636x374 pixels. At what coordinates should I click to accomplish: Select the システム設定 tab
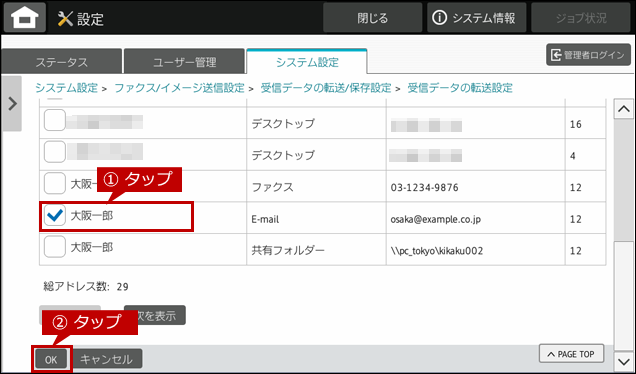tap(307, 62)
